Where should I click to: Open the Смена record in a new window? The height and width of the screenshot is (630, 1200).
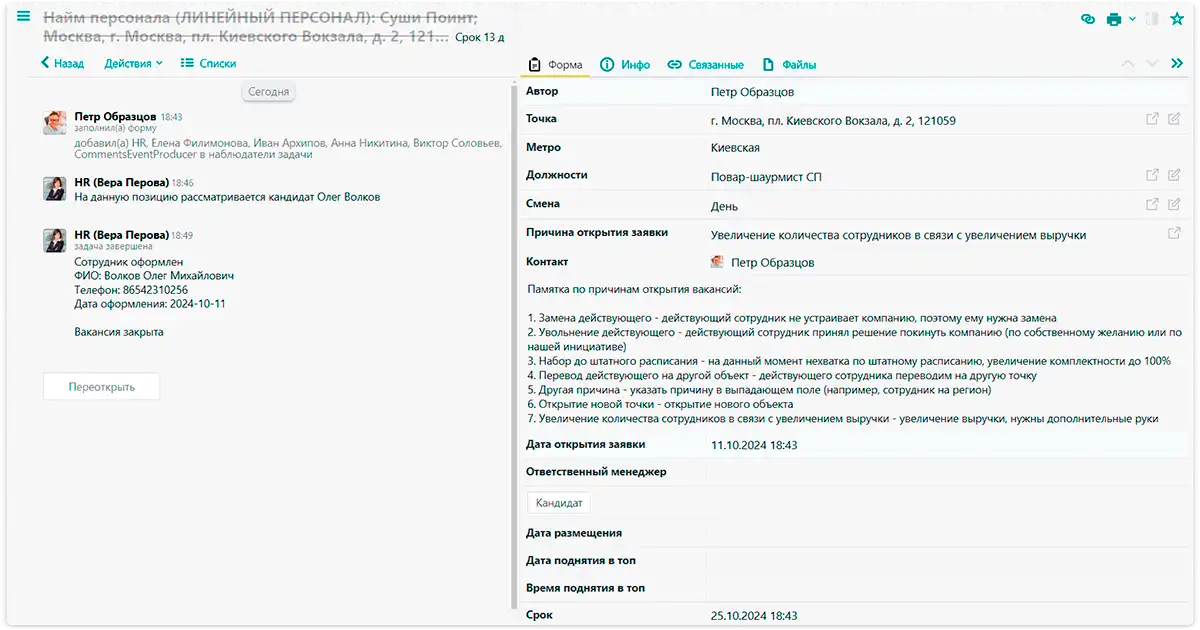point(1152,204)
